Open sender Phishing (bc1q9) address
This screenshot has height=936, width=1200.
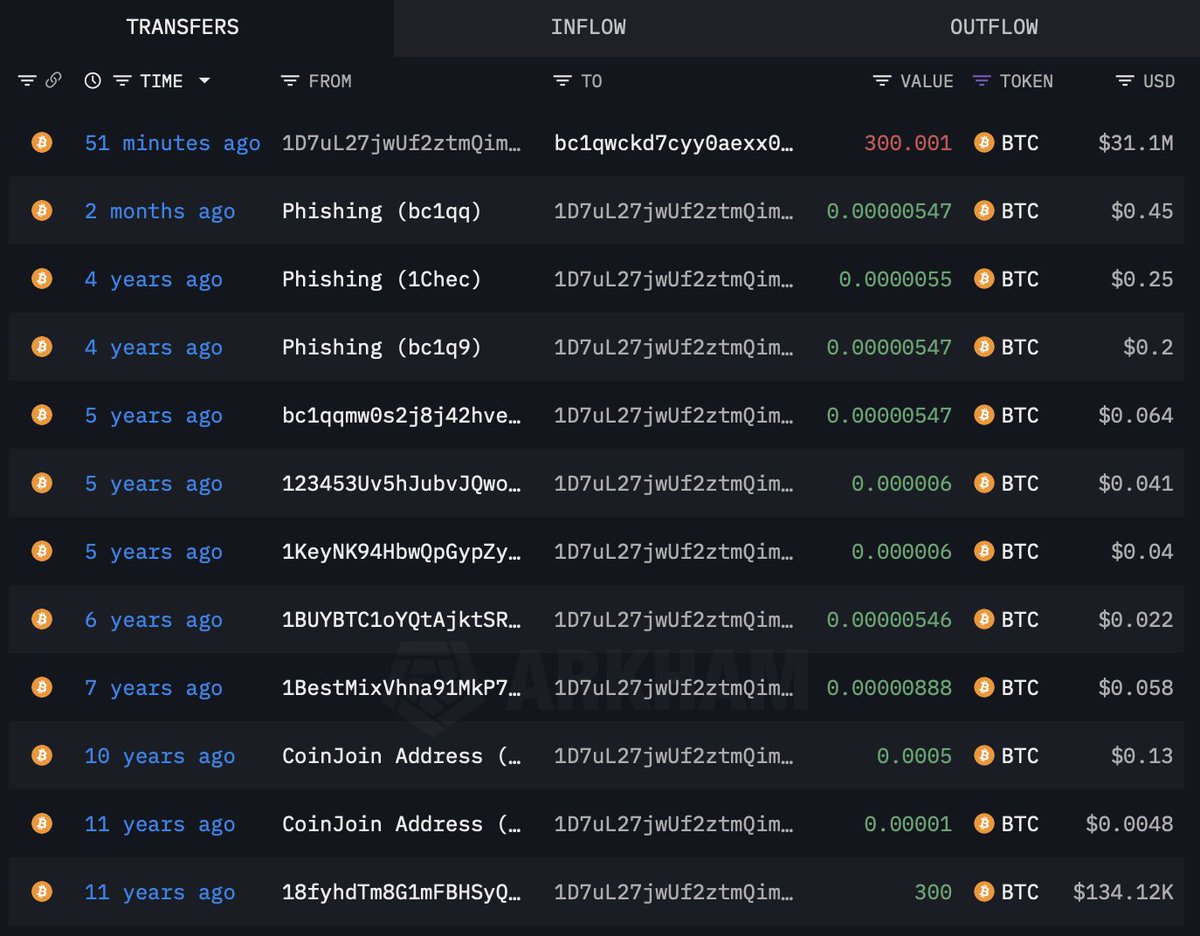click(x=382, y=347)
